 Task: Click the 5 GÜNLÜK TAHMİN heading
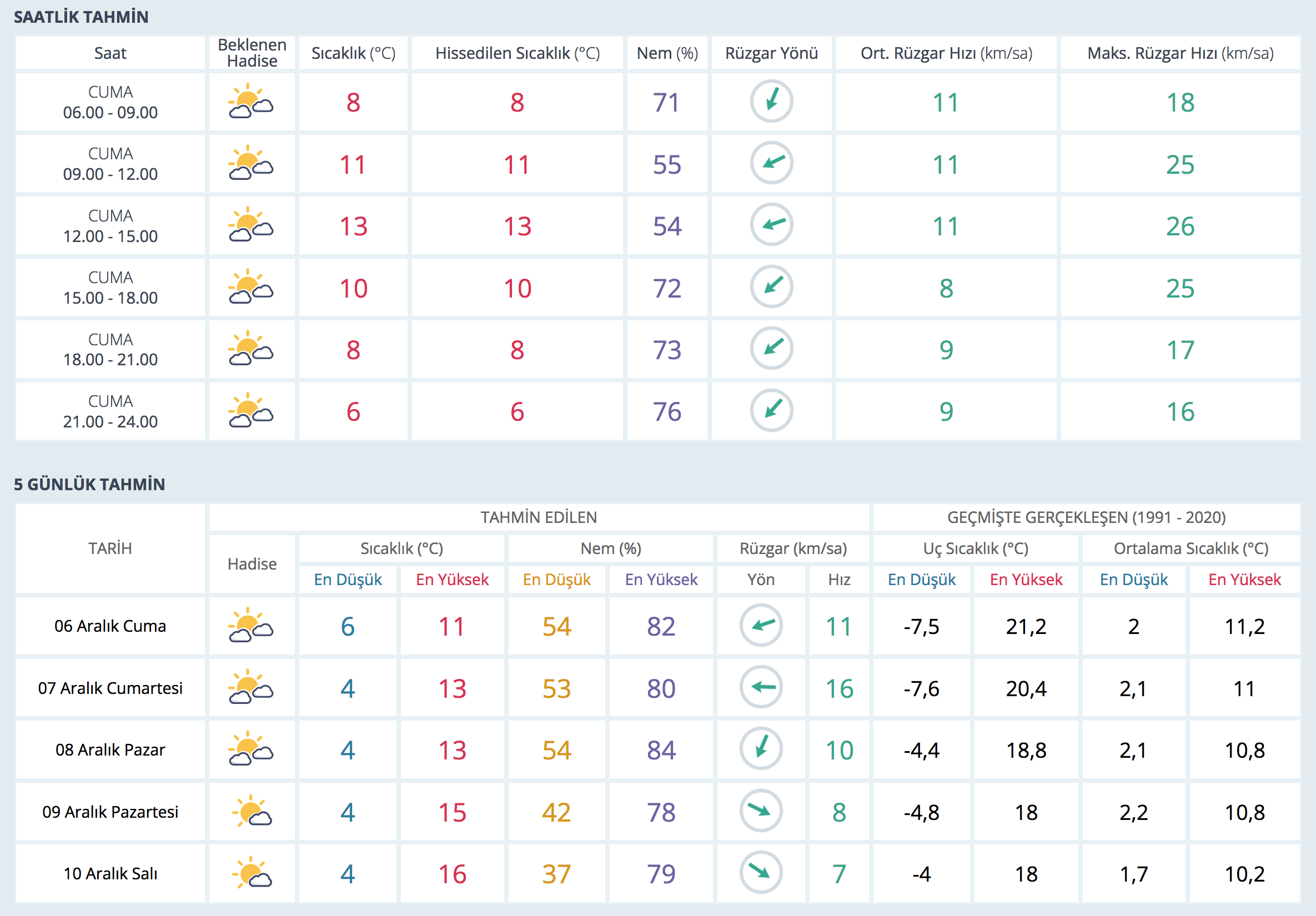pyautogui.click(x=89, y=484)
